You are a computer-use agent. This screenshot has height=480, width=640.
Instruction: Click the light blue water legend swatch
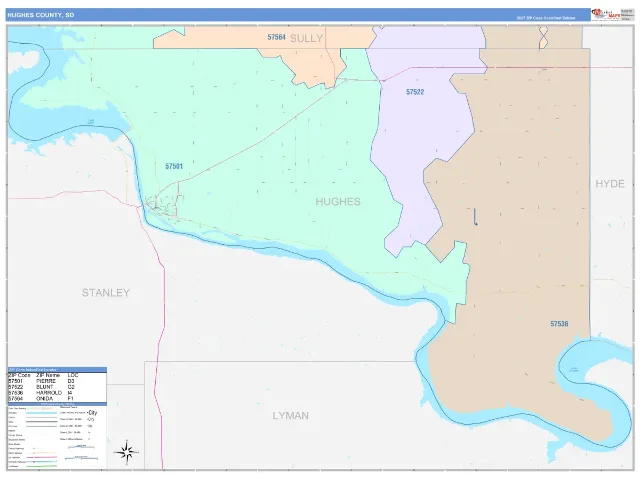pos(42,413)
